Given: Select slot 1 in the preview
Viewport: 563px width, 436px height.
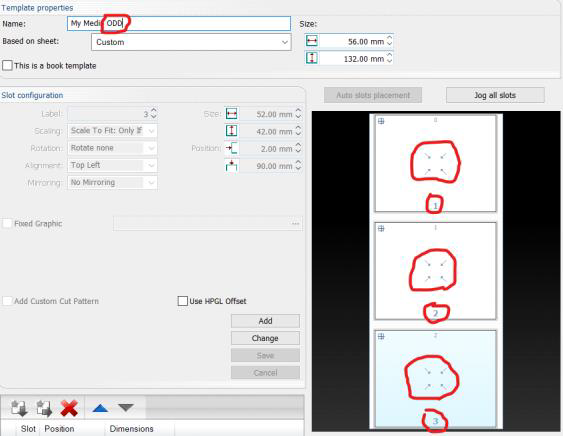Looking at the screenshot, I should (x=436, y=163).
